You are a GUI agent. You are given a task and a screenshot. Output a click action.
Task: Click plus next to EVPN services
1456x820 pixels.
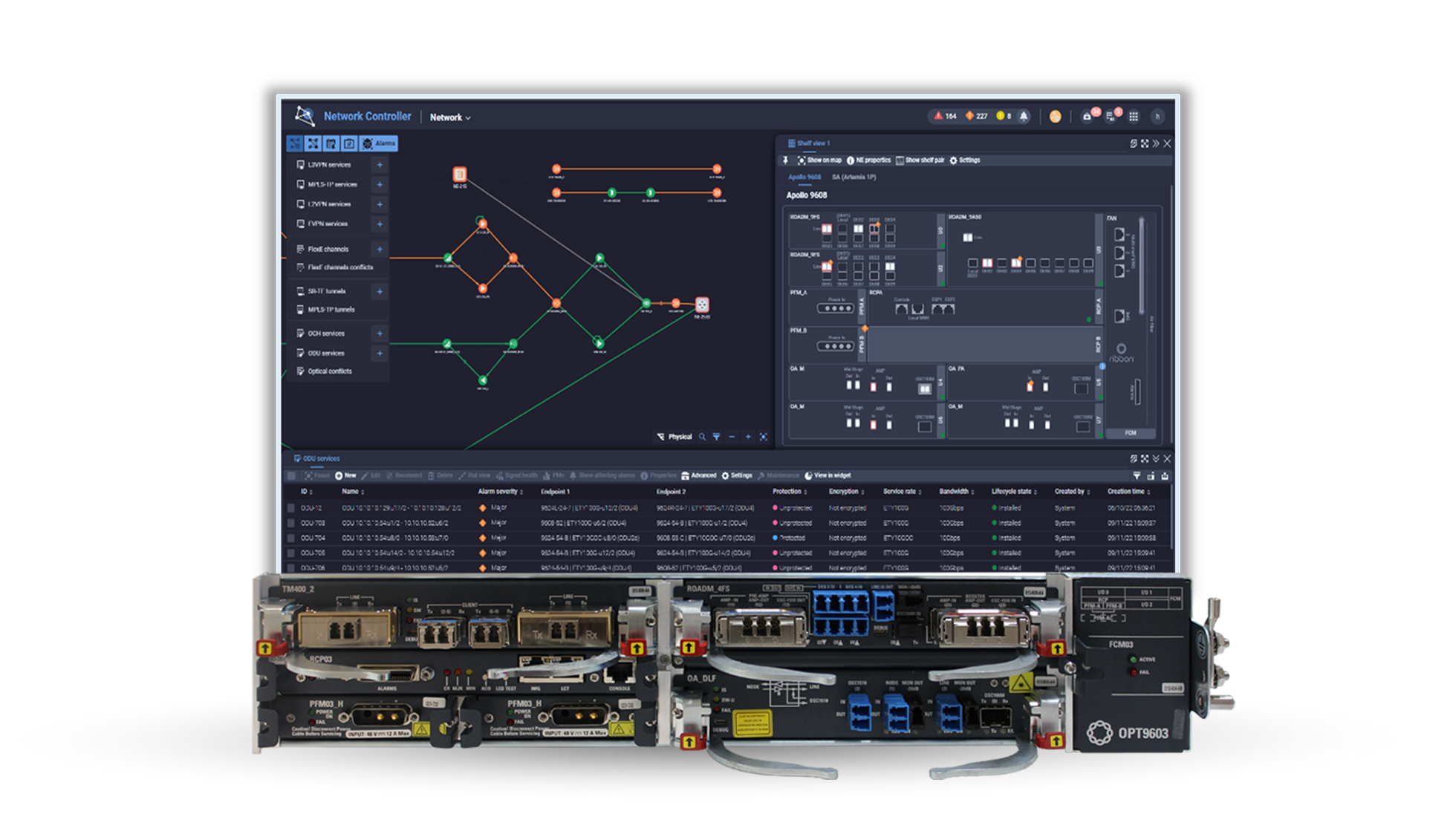tap(380, 224)
